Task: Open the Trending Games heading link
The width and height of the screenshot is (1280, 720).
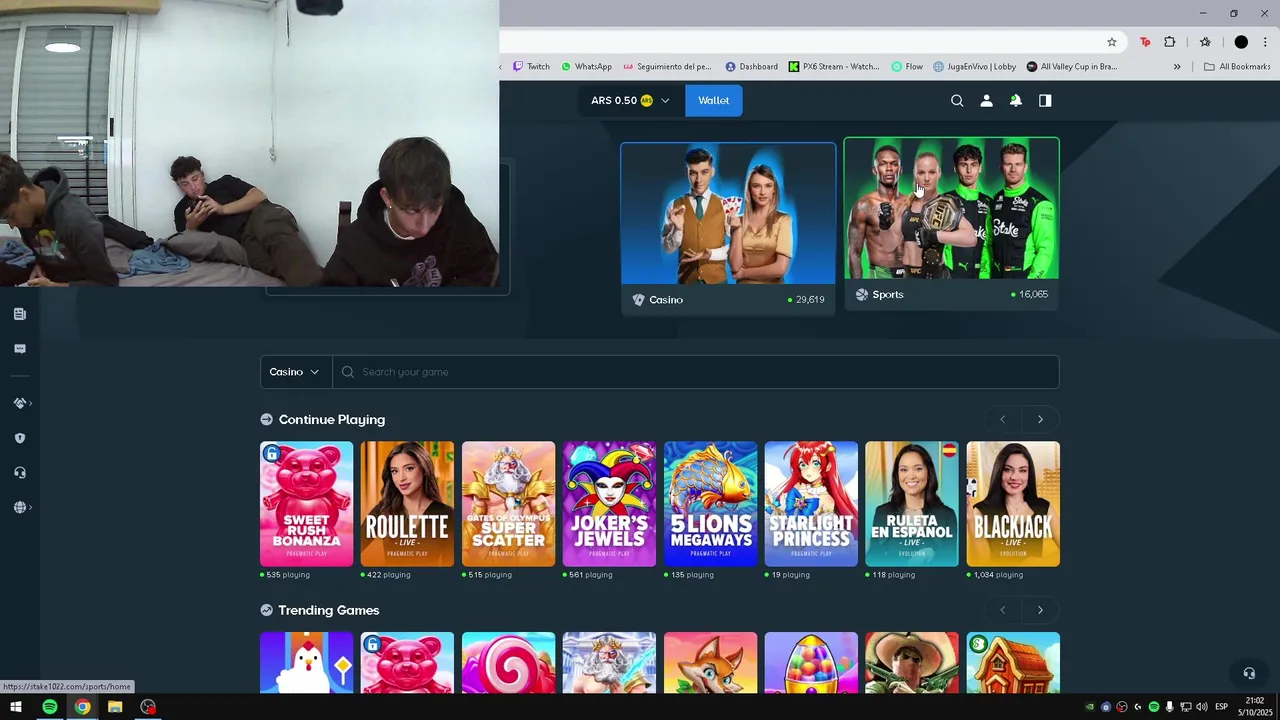Action: (328, 610)
